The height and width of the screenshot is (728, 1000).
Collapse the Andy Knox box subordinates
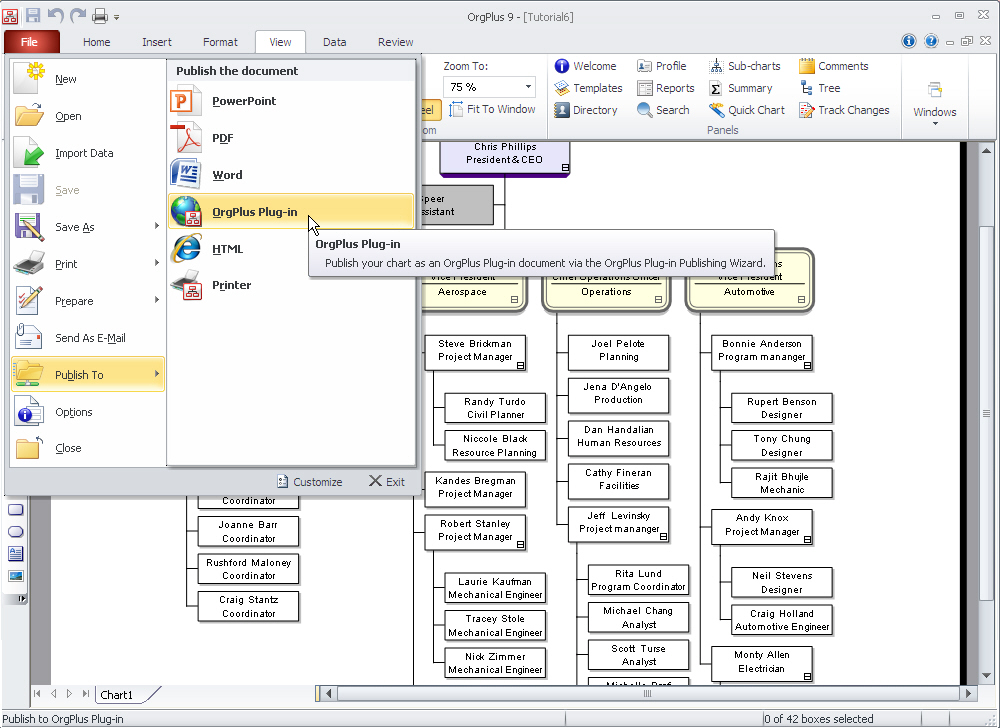tap(807, 540)
